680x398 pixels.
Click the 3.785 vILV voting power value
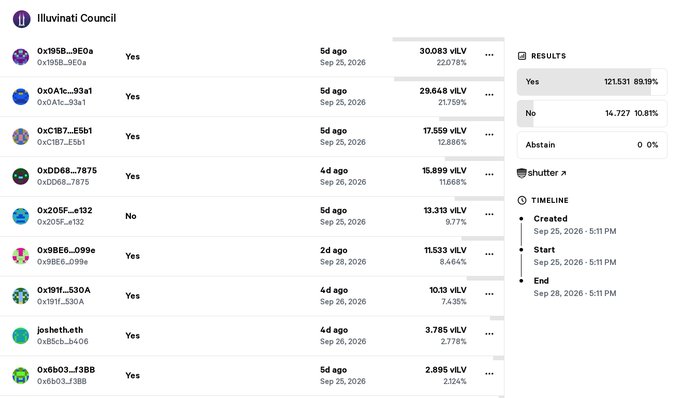446,330
